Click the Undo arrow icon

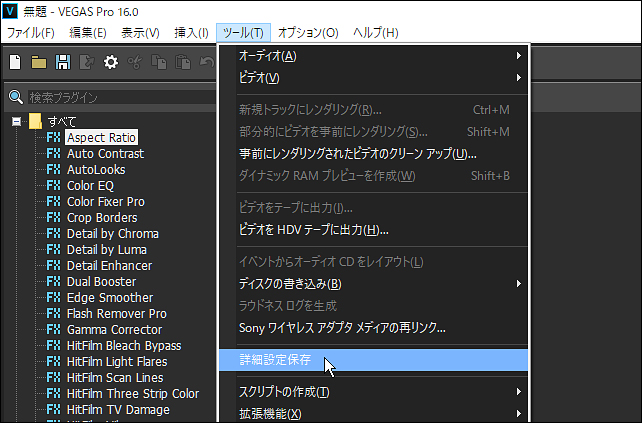tap(207, 62)
